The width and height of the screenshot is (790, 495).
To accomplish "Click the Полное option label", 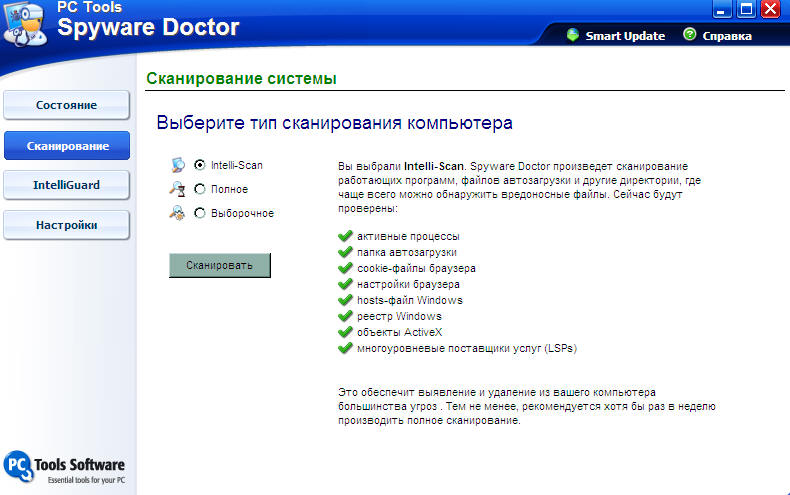I will [x=229, y=189].
